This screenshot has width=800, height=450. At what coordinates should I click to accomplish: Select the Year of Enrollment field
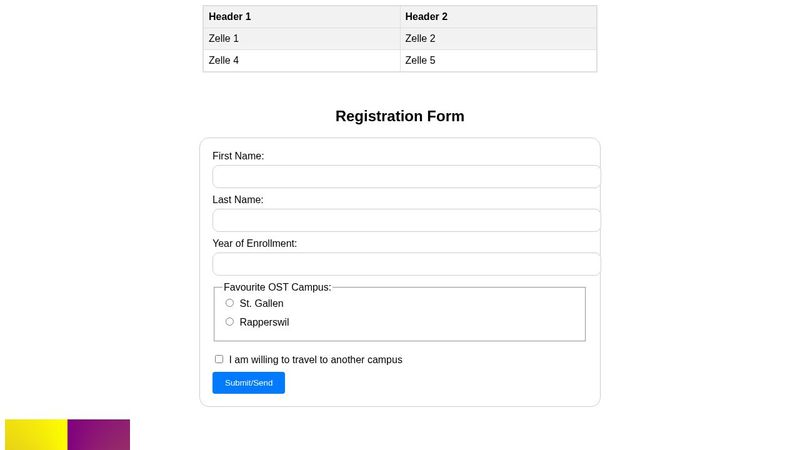[406, 264]
